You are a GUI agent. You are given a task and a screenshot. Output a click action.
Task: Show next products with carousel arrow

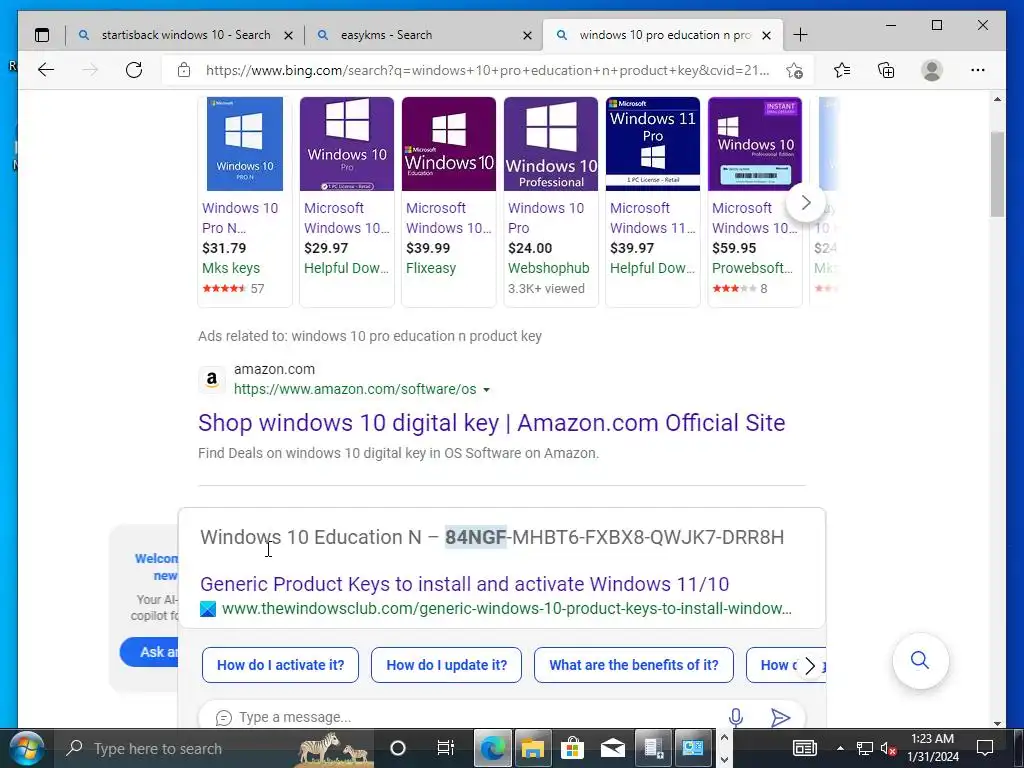pos(806,203)
